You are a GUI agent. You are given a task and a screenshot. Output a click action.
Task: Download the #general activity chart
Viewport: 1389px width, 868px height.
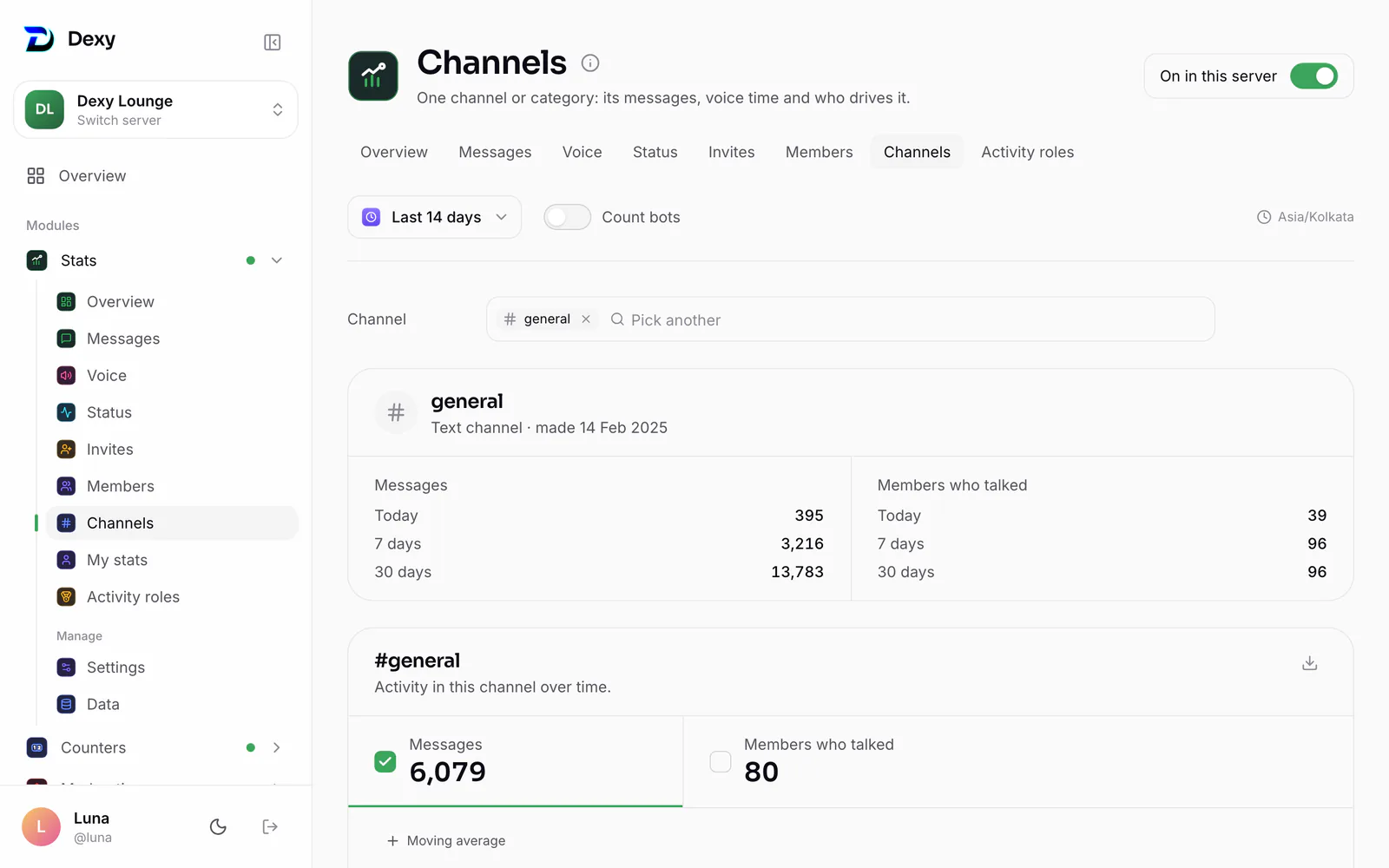[1310, 663]
